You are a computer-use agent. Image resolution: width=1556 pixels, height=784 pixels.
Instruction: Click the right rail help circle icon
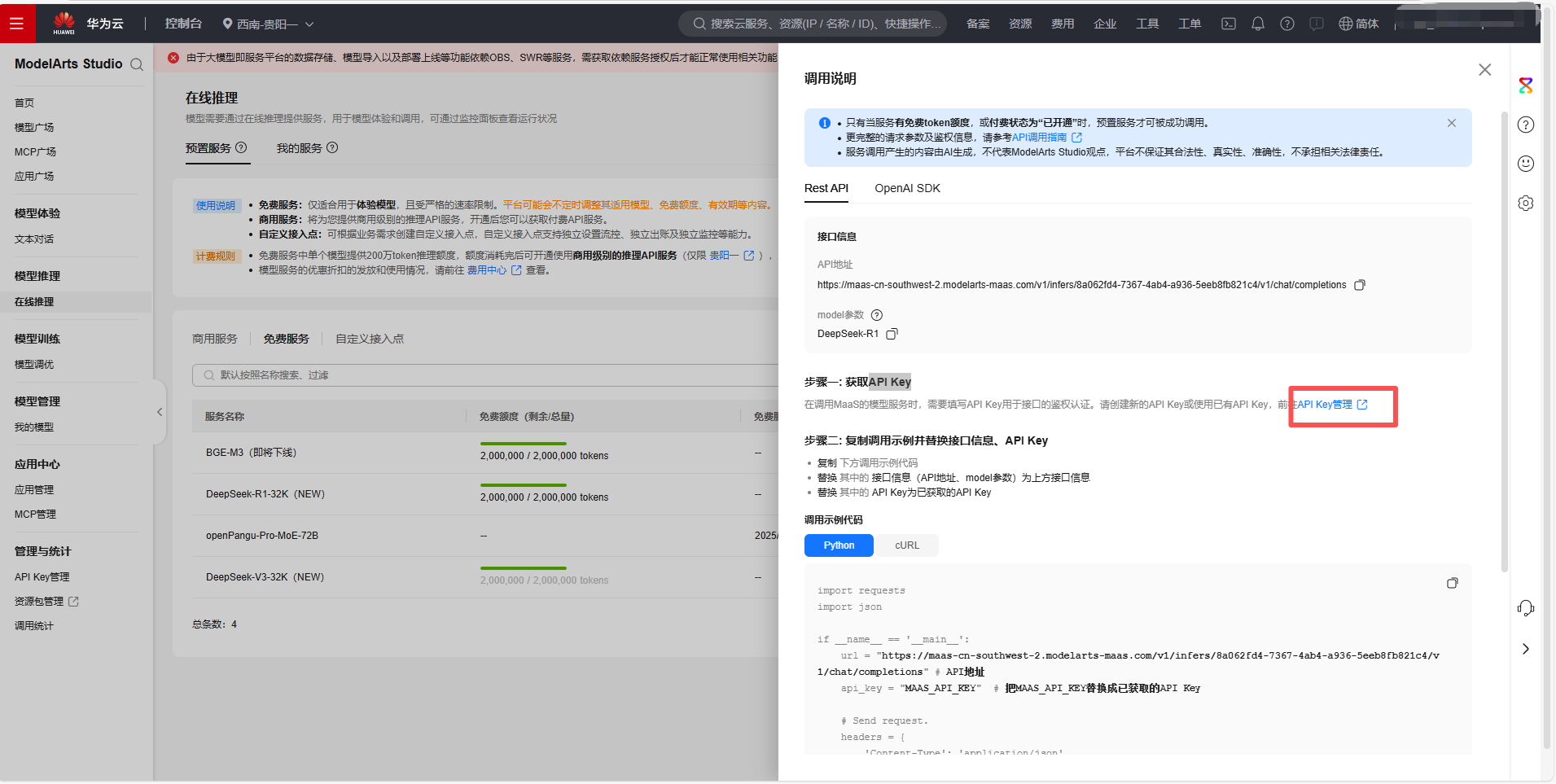[1526, 125]
